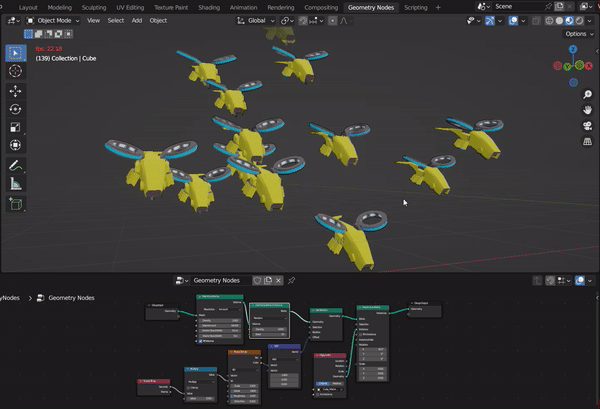
Task: Add a new workspace with plus button
Action: click(438, 7)
